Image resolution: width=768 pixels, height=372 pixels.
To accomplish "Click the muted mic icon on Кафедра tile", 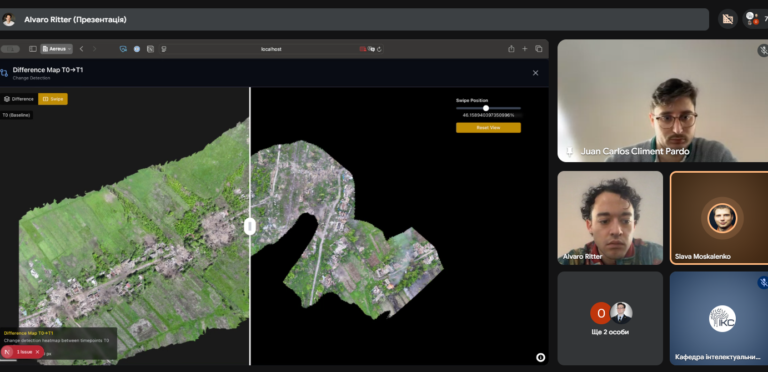I will click(763, 282).
